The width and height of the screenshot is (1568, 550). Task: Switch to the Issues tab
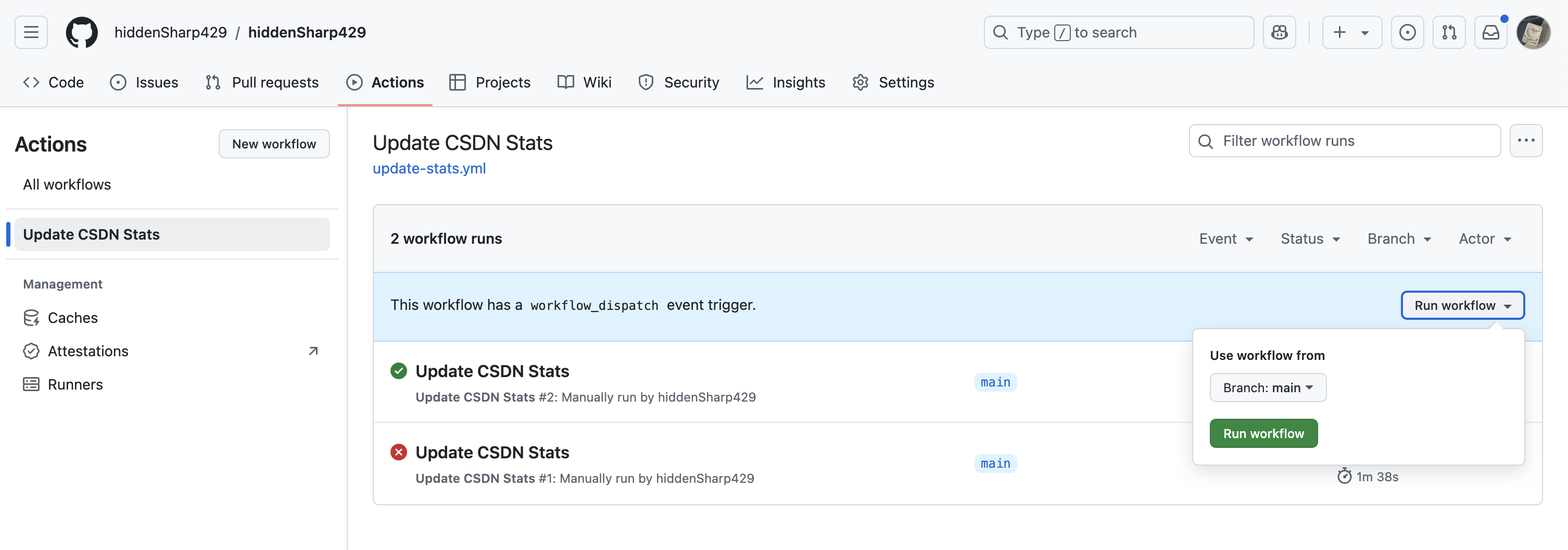click(144, 82)
